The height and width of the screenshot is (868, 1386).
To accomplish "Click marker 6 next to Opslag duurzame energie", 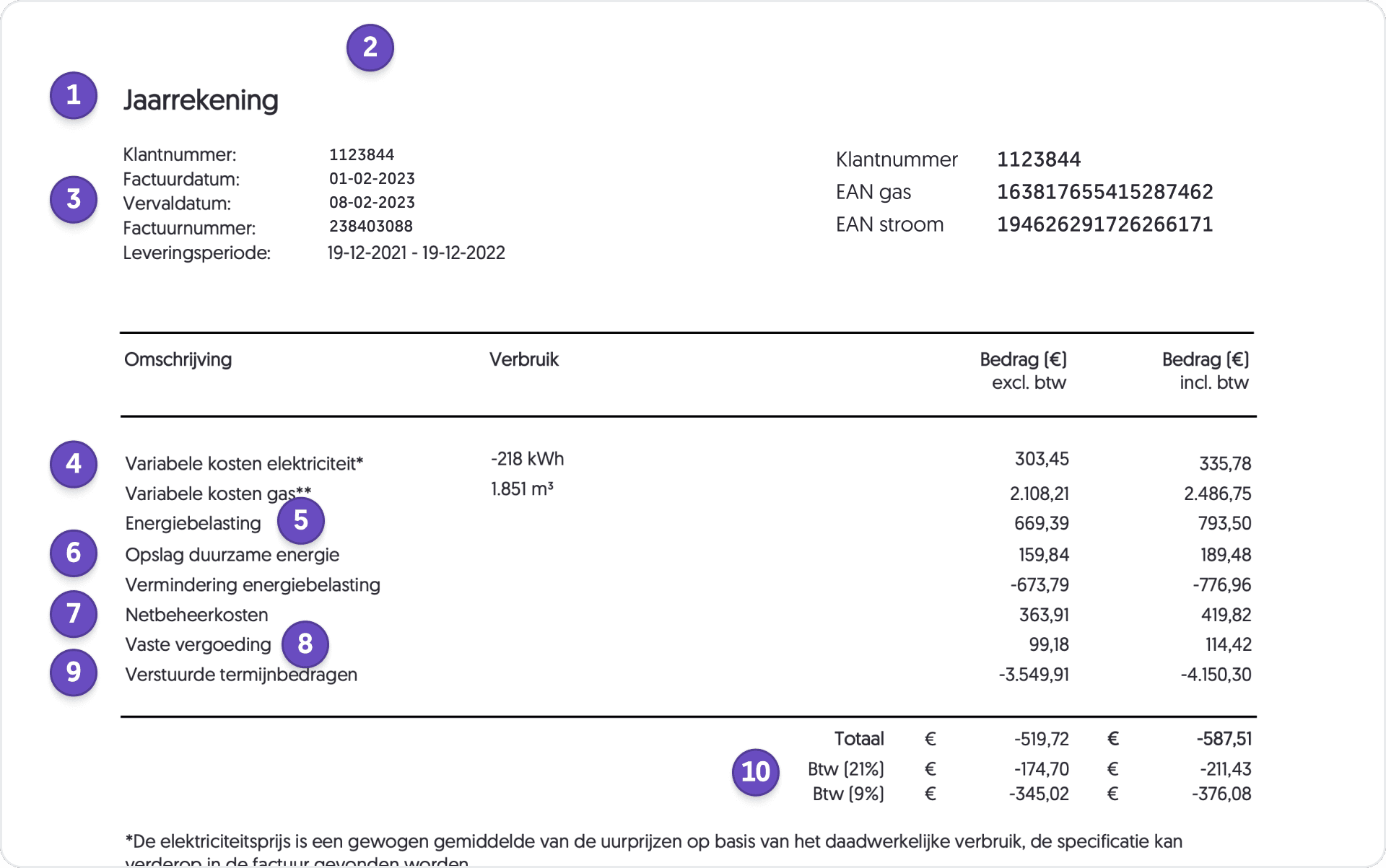I will click(x=72, y=553).
